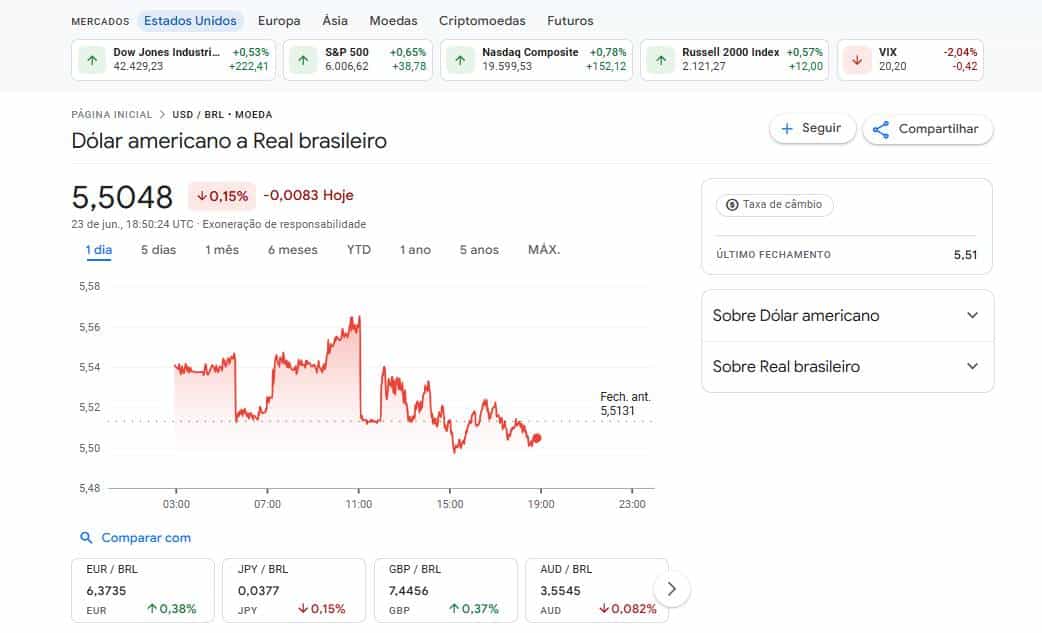
Task: Click the Nasdaq Composite up-arrow icon
Action: tap(459, 60)
